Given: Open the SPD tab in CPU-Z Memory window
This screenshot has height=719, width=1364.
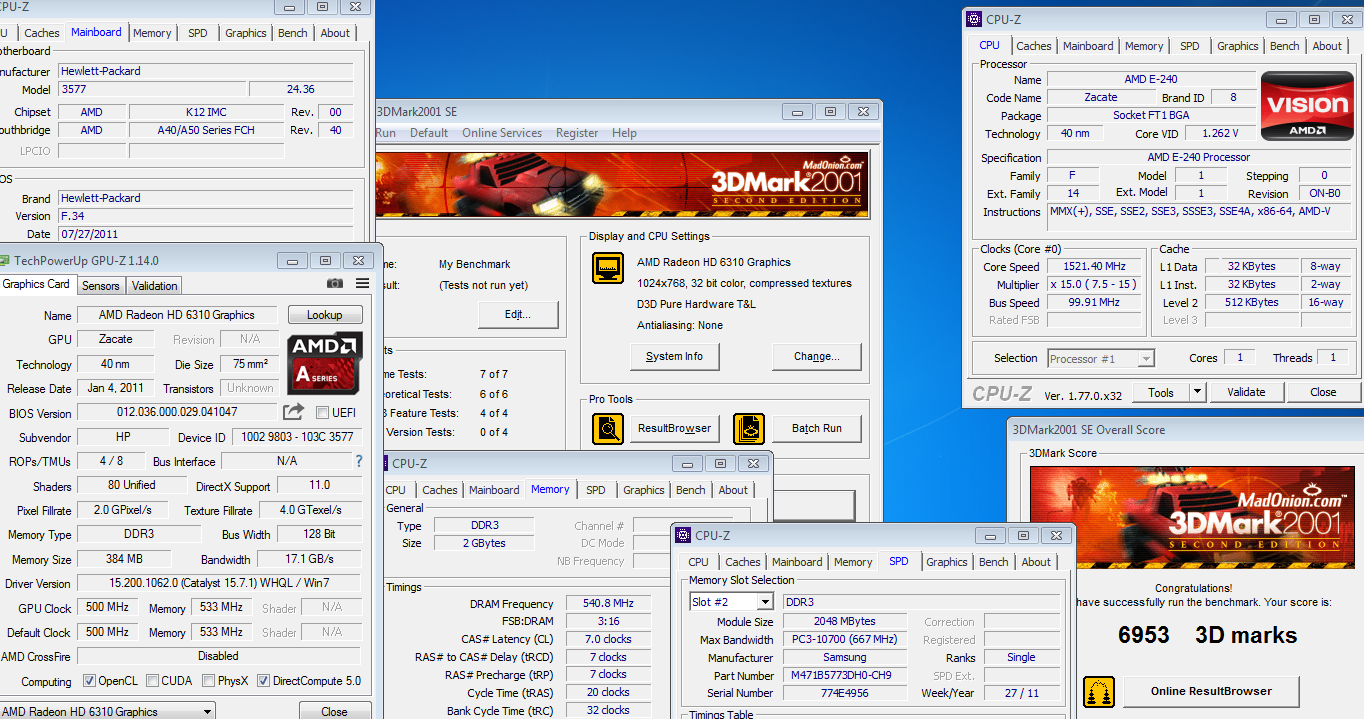Looking at the screenshot, I should tap(596, 490).
